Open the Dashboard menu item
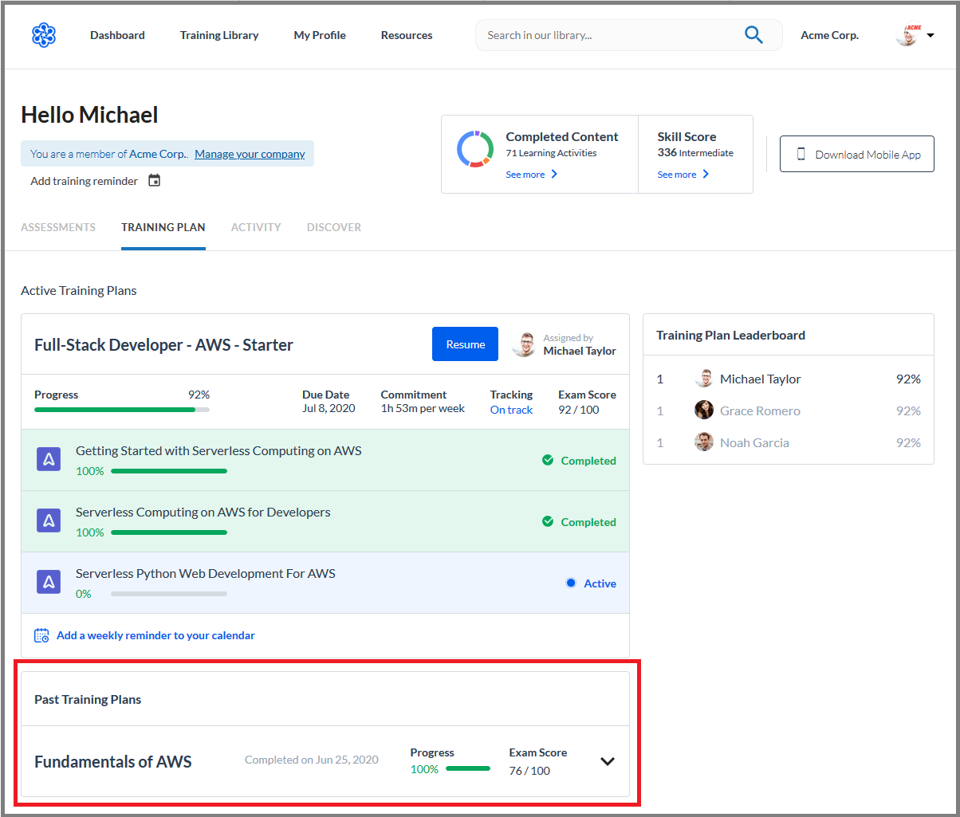960x817 pixels. pyautogui.click(x=118, y=35)
